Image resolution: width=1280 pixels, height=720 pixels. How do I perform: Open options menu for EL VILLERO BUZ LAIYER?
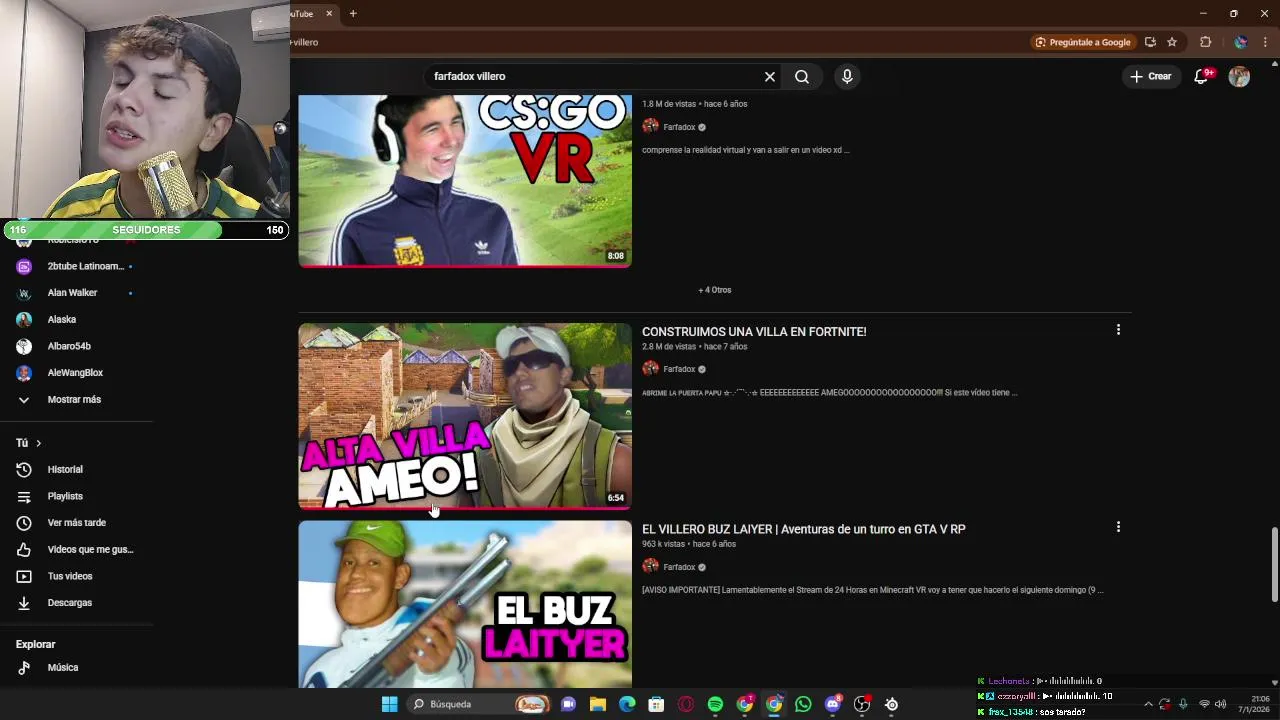click(x=1118, y=527)
